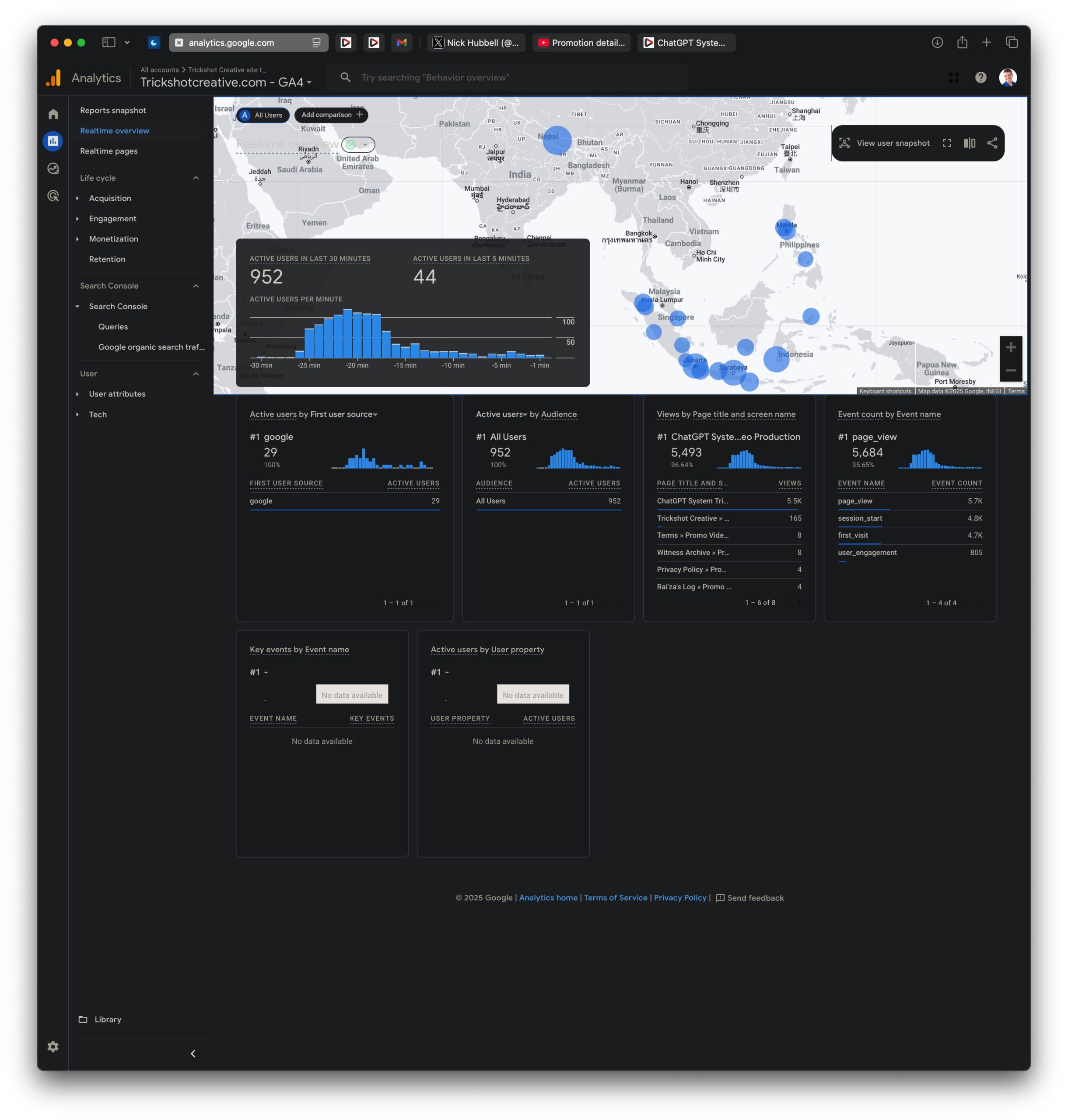Click View user snapshot

(x=885, y=143)
